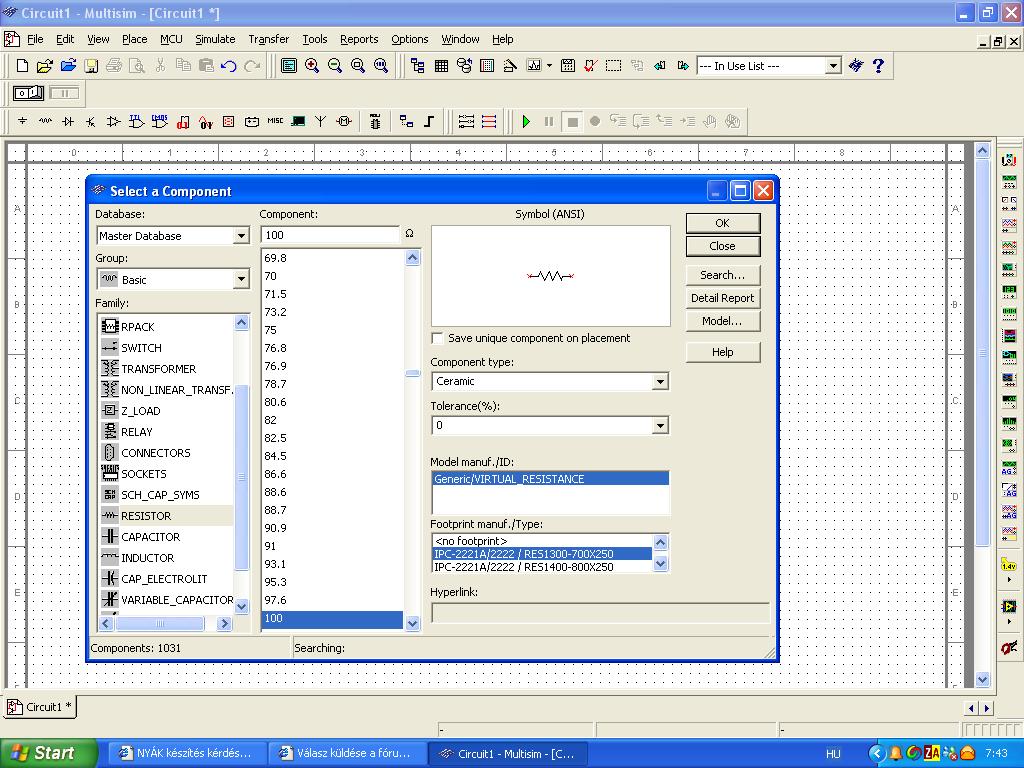
Task: Place an Analog op-amp component icon
Action: pyautogui.click(x=114, y=121)
